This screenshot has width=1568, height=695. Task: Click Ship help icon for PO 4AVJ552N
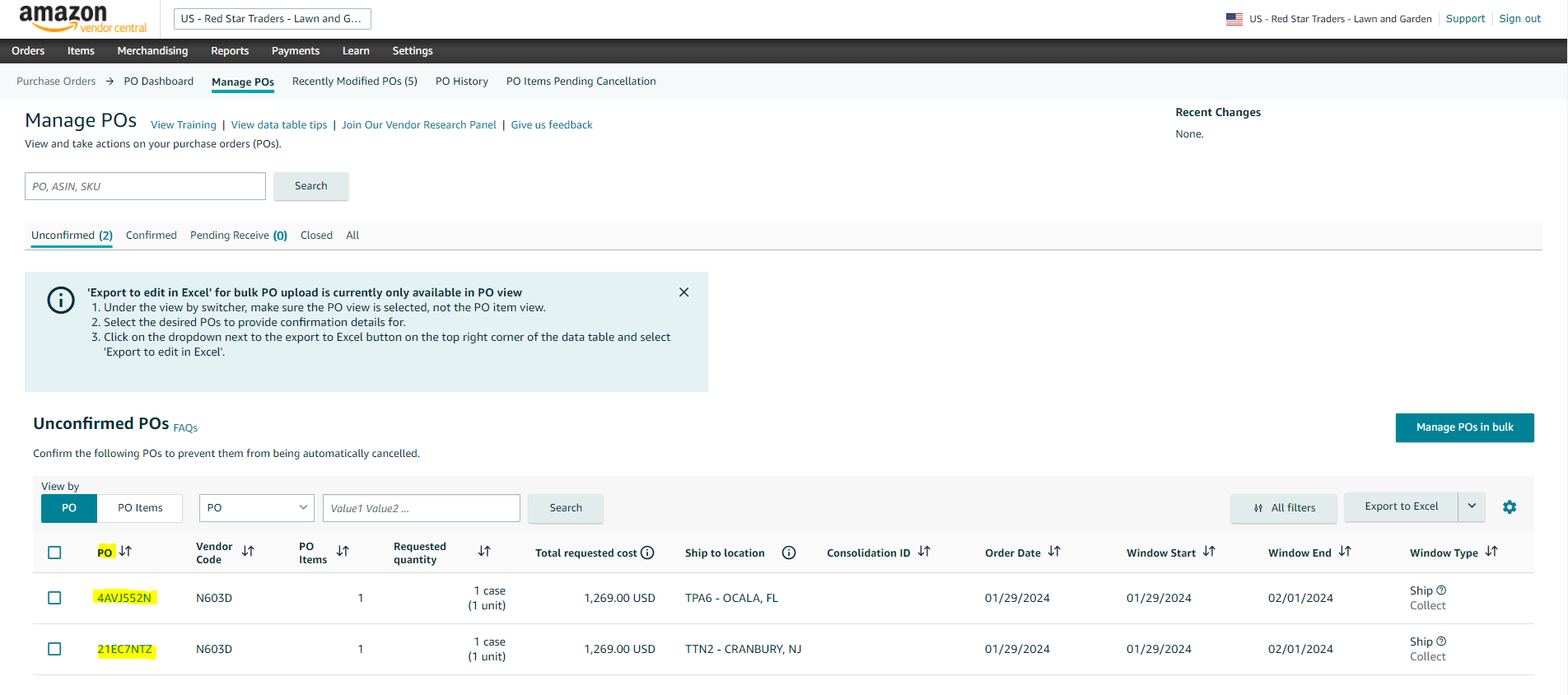tap(1441, 590)
